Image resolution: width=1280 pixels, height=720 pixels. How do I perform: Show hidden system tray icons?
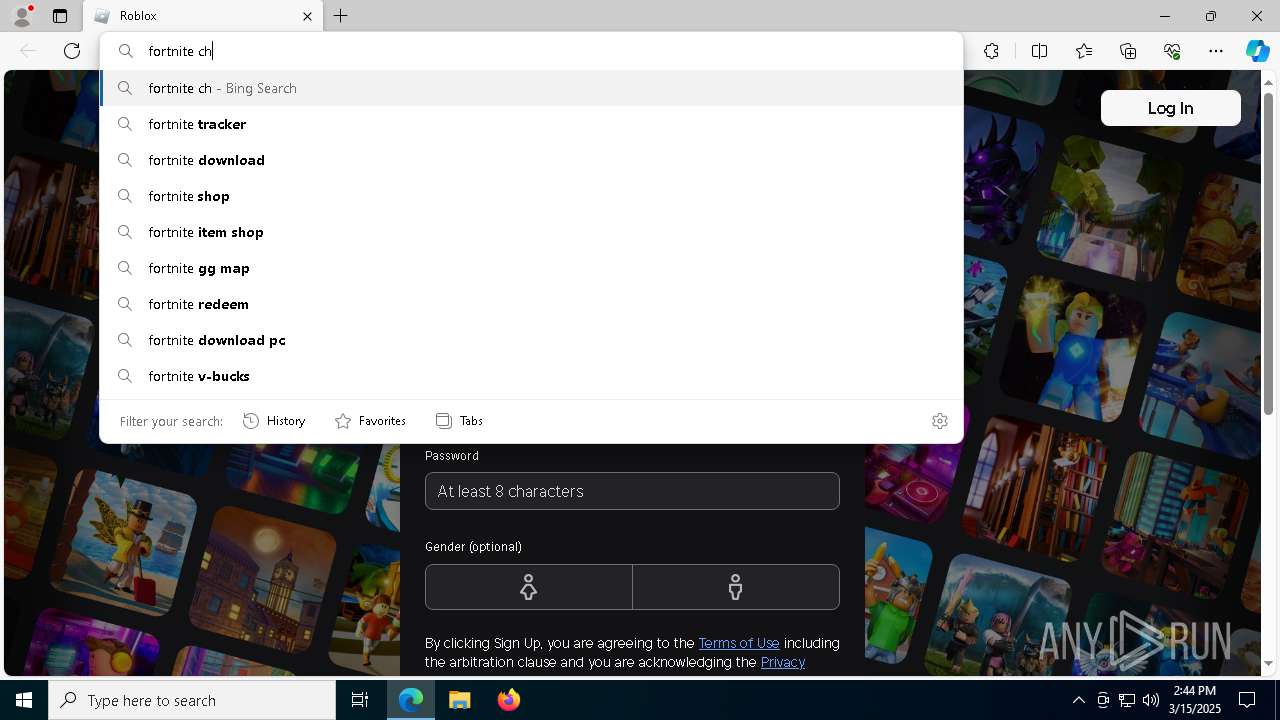click(1078, 700)
